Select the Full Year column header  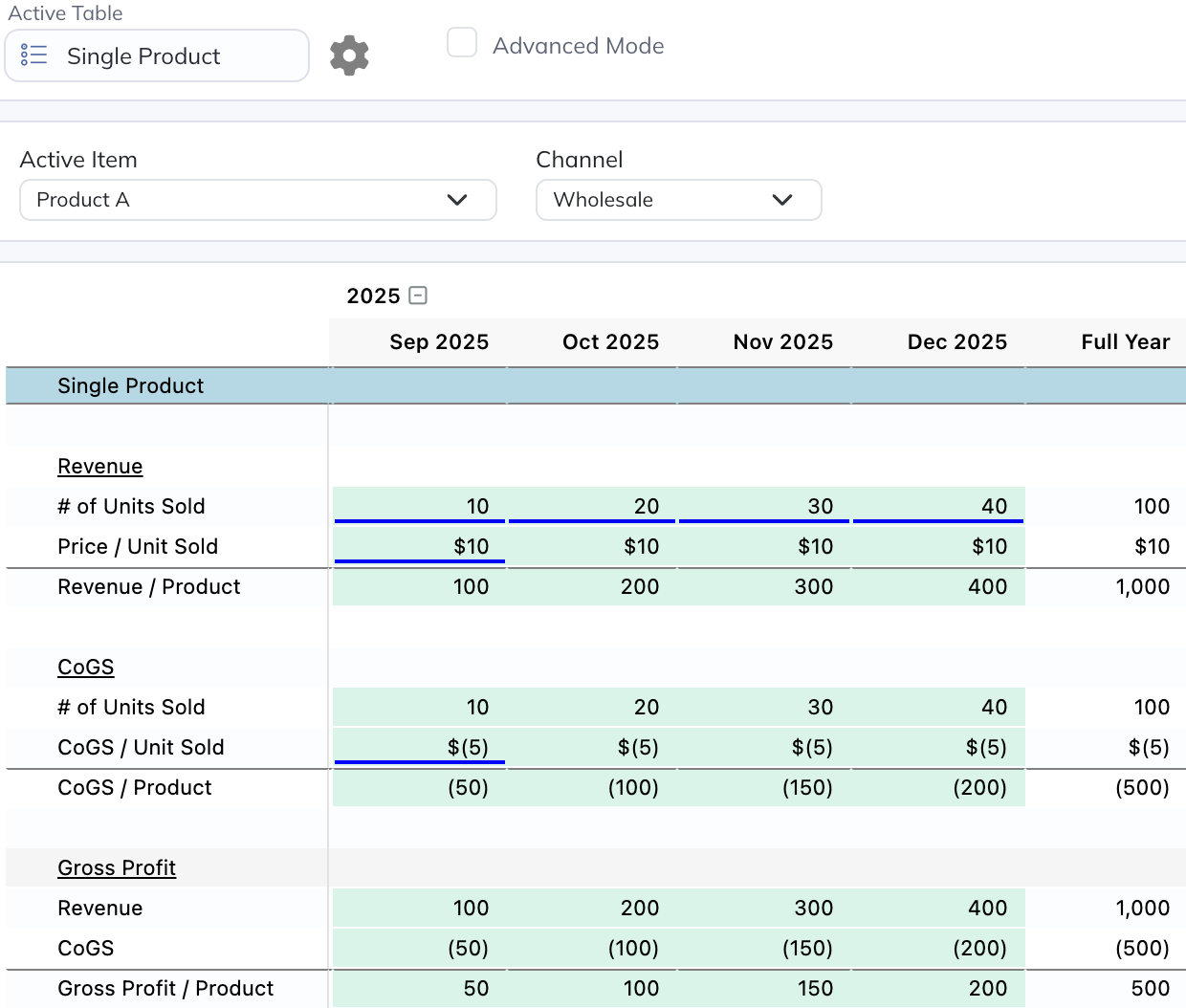[x=1125, y=342]
